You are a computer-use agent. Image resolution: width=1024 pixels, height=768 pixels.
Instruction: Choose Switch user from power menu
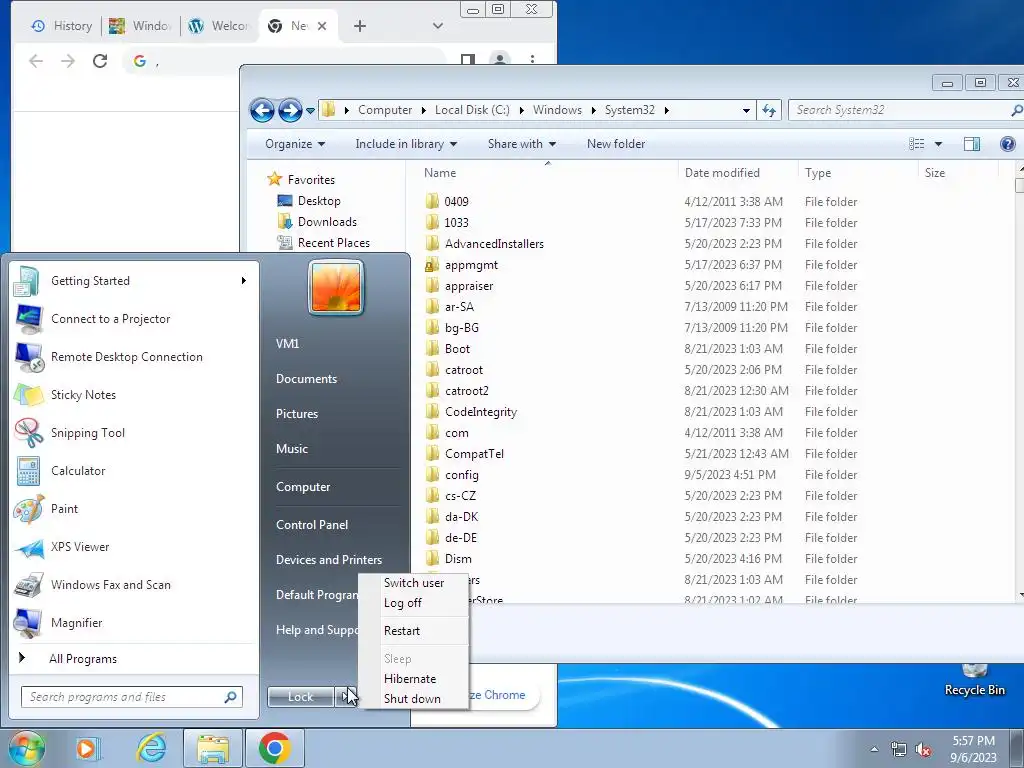pyautogui.click(x=414, y=583)
